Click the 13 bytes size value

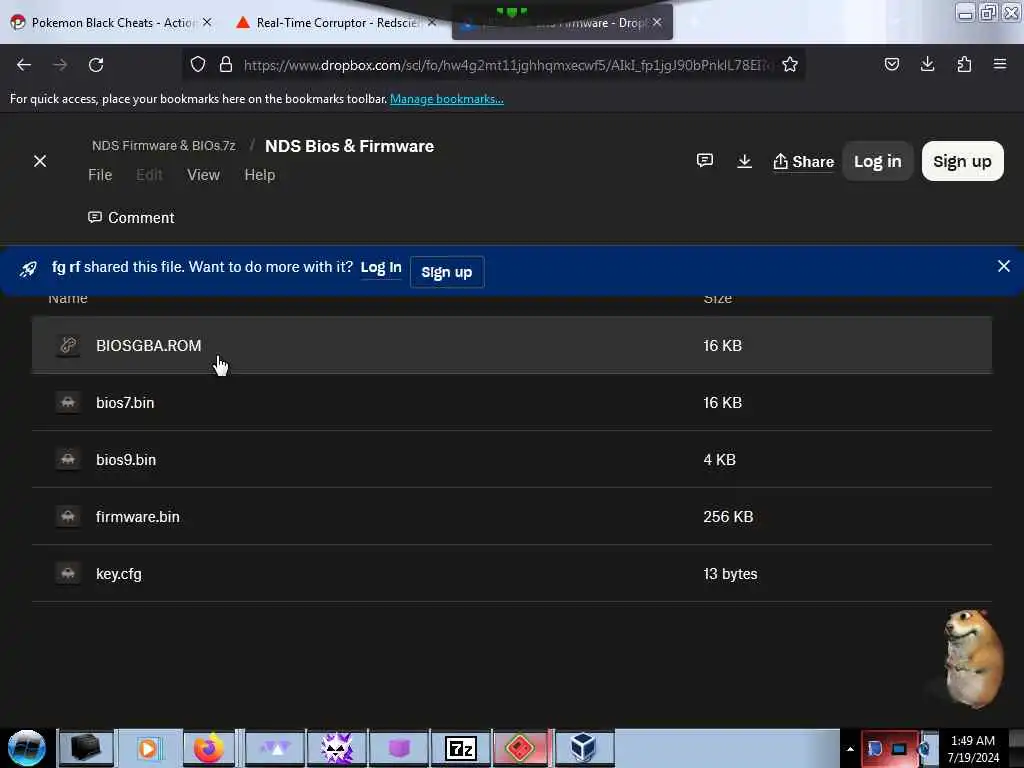730,574
